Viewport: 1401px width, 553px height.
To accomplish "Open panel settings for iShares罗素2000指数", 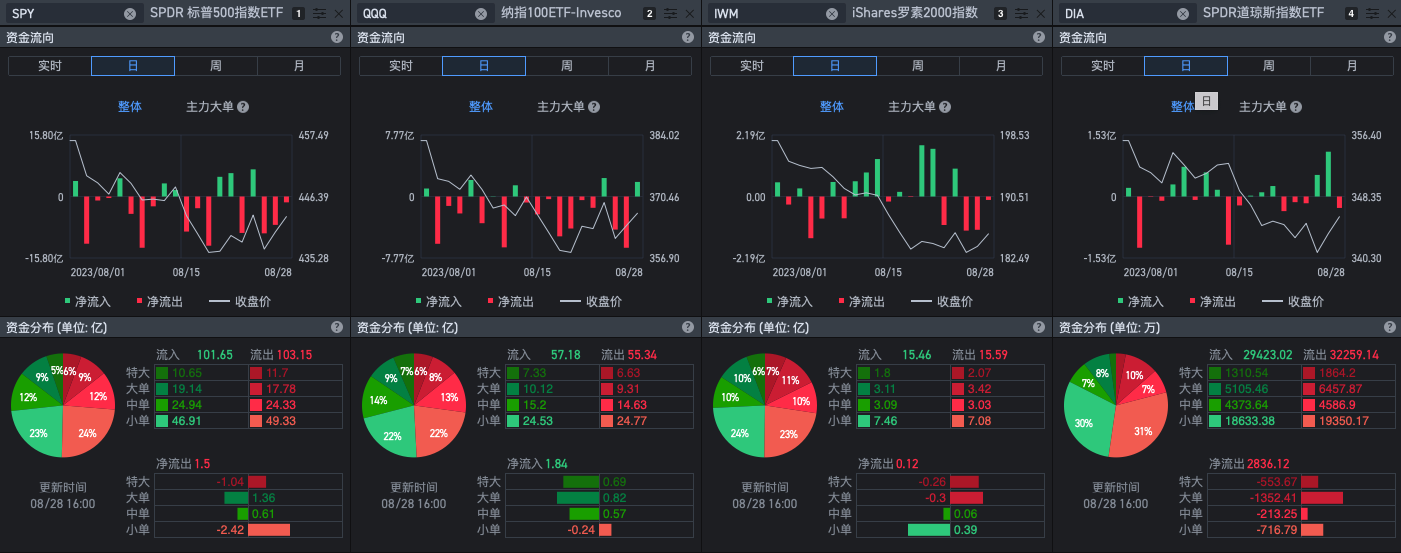I will (1022, 14).
